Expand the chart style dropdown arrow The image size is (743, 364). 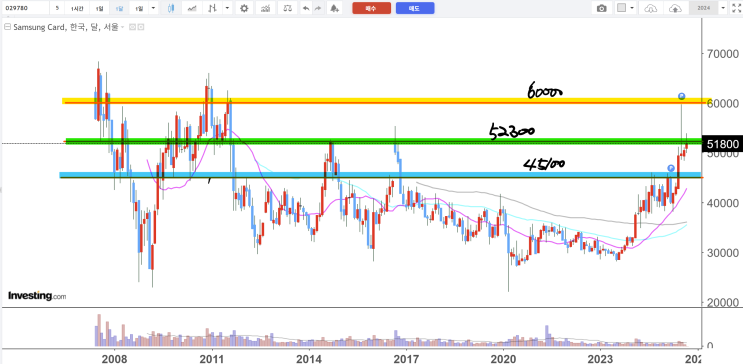(x=228, y=8)
